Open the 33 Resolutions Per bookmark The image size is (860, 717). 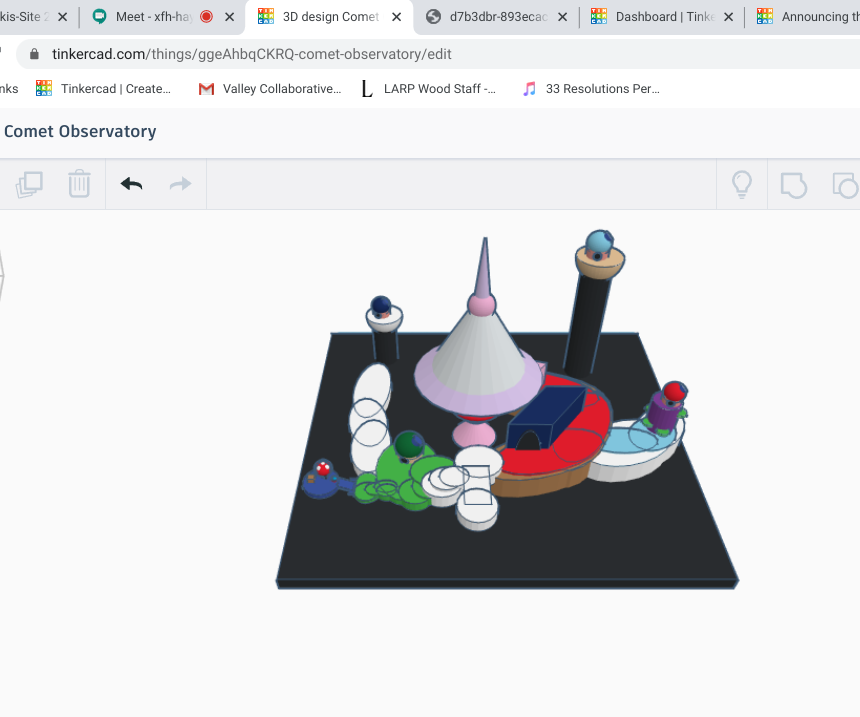[x=591, y=89]
